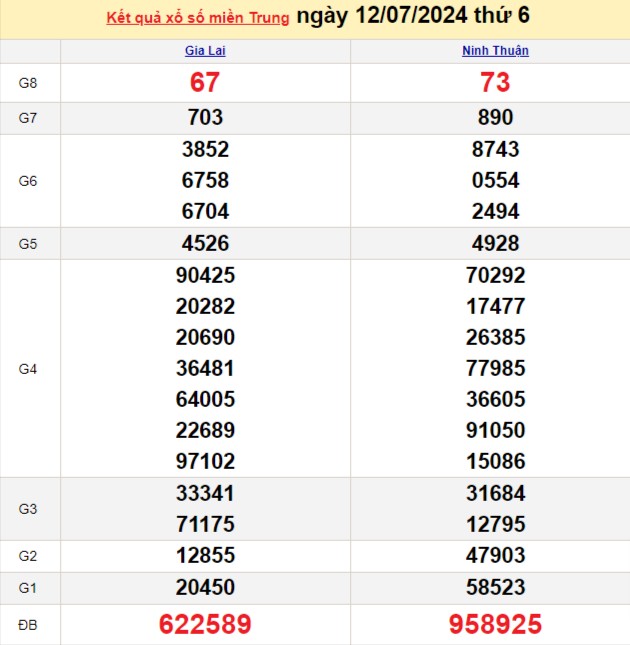Select the G7 result 890
Screen dimensions: 630x645
495,118
